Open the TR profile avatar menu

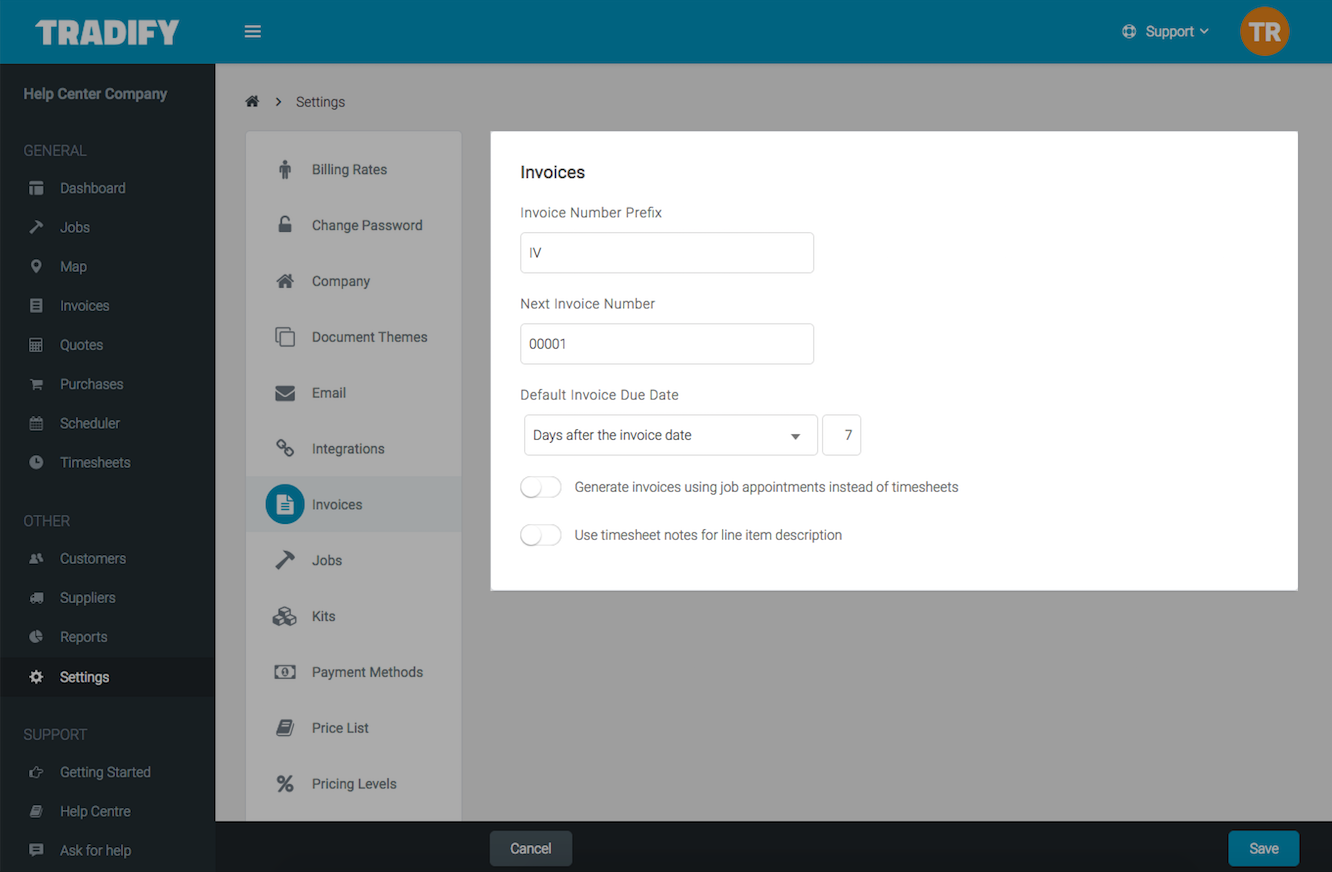[1264, 31]
